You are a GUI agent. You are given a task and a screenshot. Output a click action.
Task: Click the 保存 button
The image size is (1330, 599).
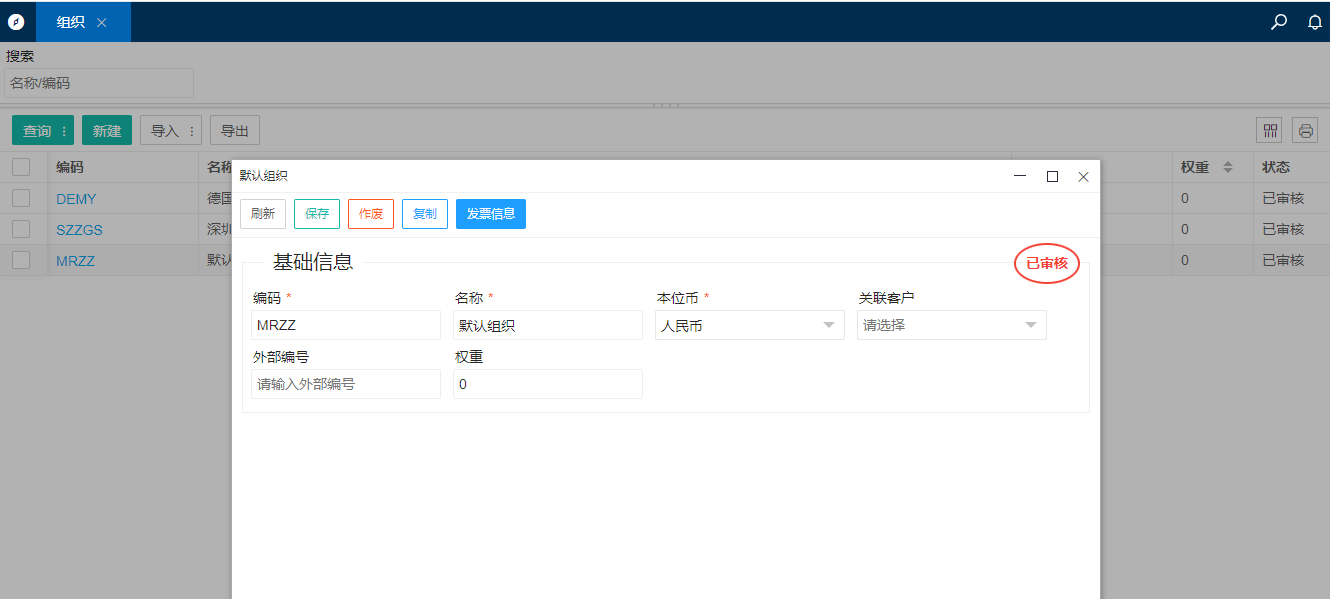[x=317, y=214]
